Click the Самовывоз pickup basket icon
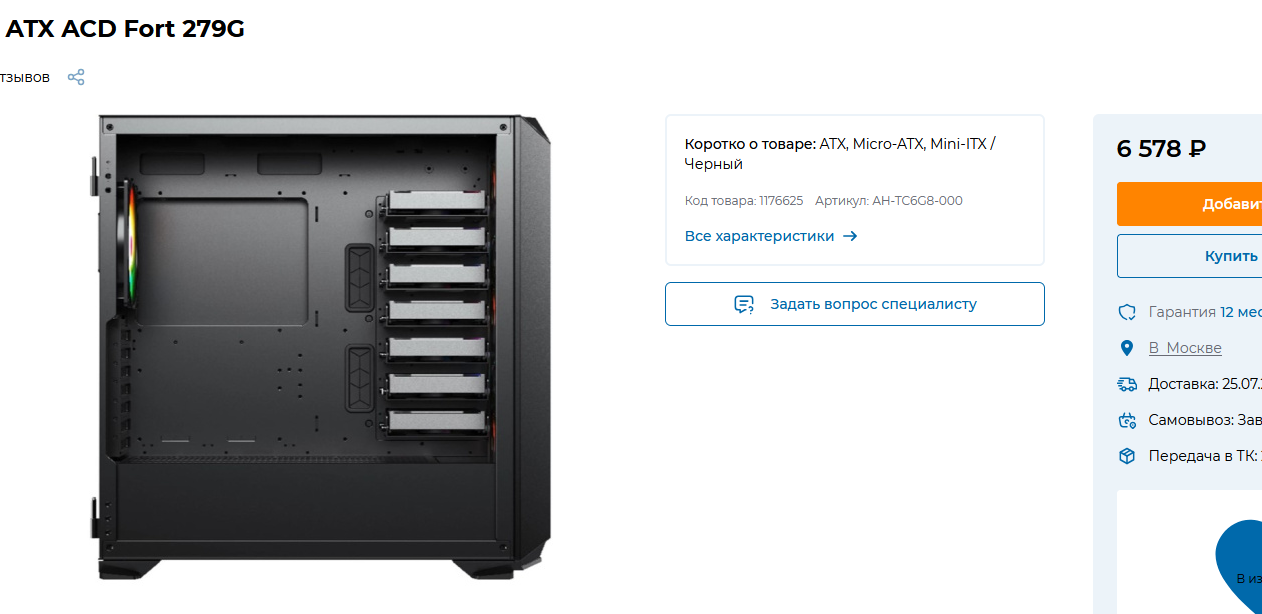Viewport: 1262px width, 614px height. point(1127,420)
